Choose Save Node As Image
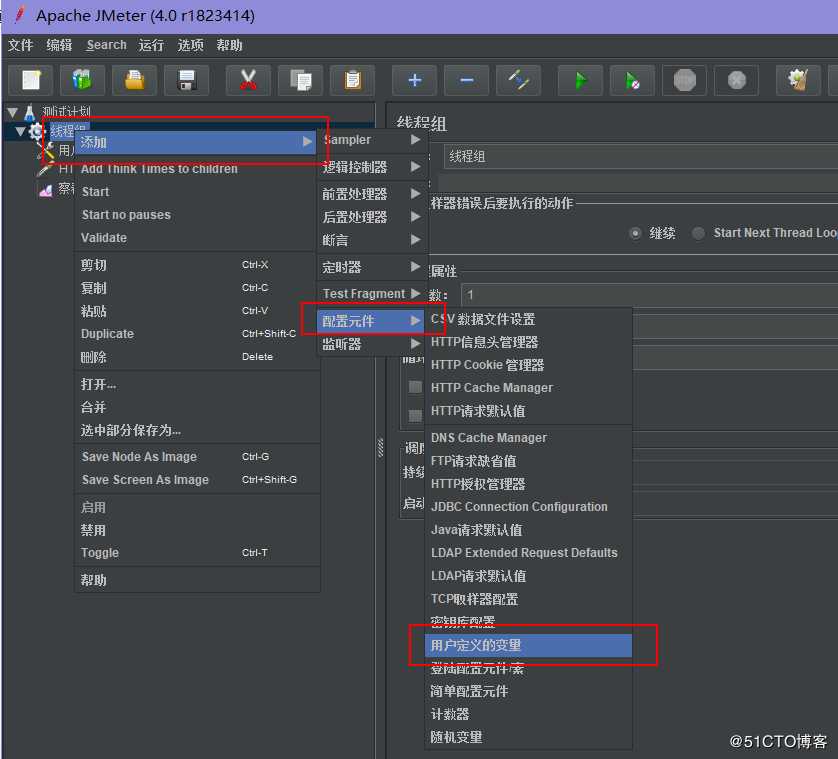 197,457
